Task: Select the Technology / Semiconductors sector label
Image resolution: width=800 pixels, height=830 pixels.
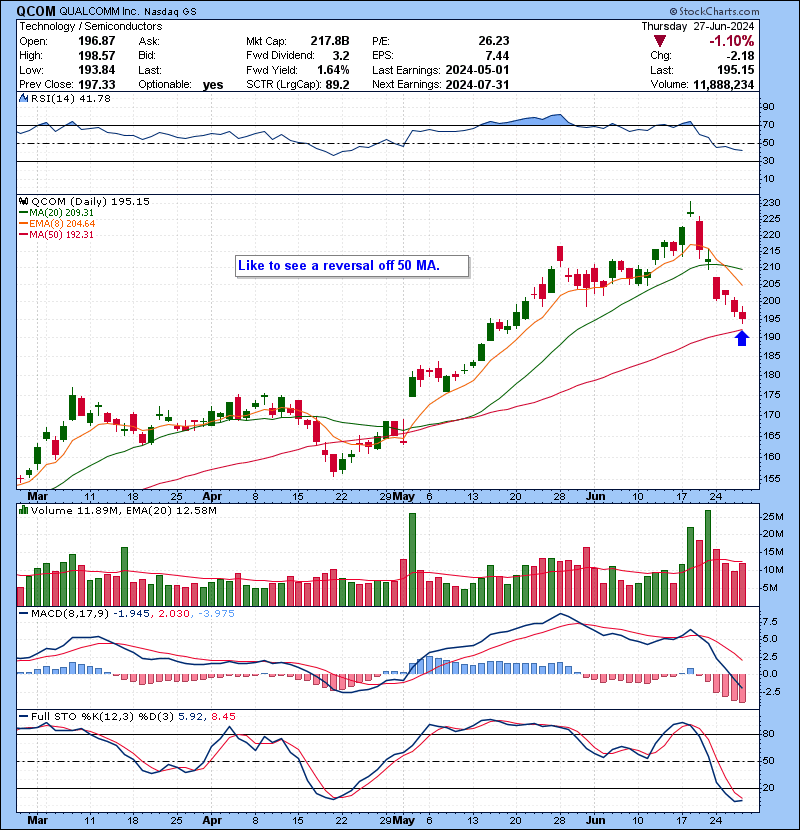Action: tap(91, 26)
